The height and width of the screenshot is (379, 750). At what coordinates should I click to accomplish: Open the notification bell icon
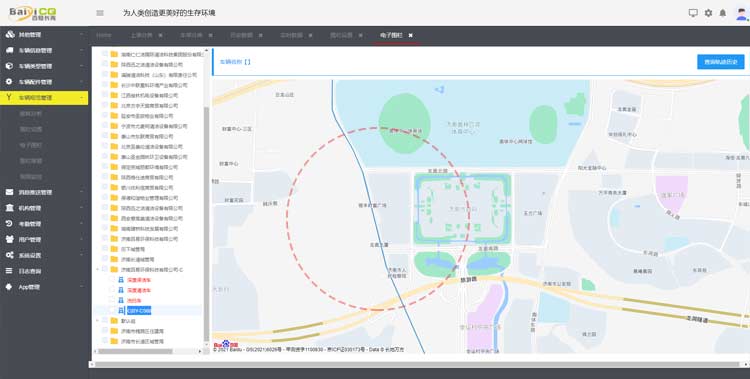[722, 13]
